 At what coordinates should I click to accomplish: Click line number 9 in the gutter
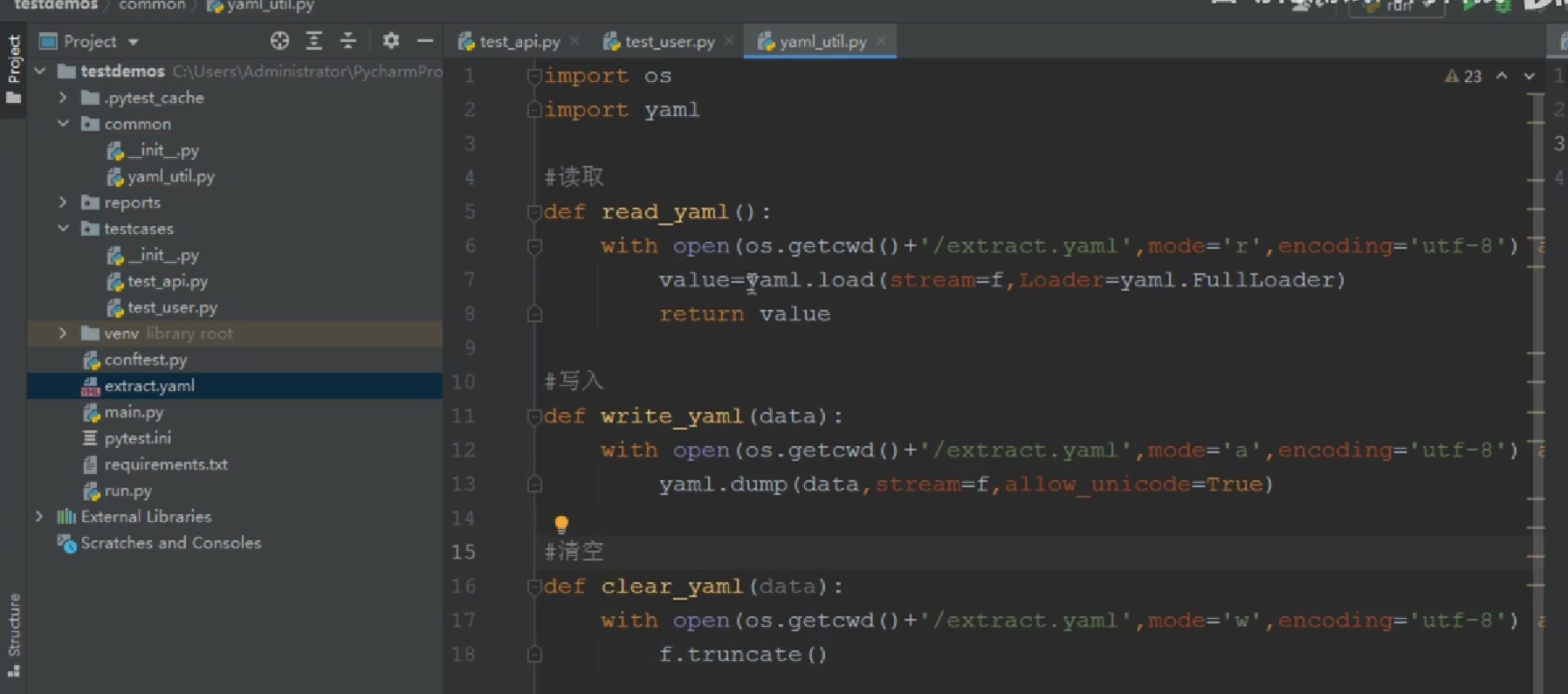tap(470, 347)
